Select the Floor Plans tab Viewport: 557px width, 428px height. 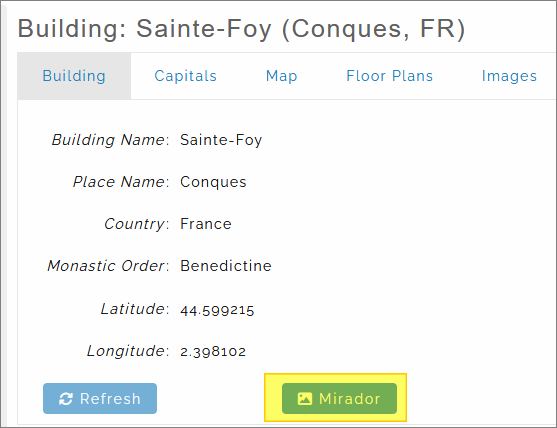(389, 76)
